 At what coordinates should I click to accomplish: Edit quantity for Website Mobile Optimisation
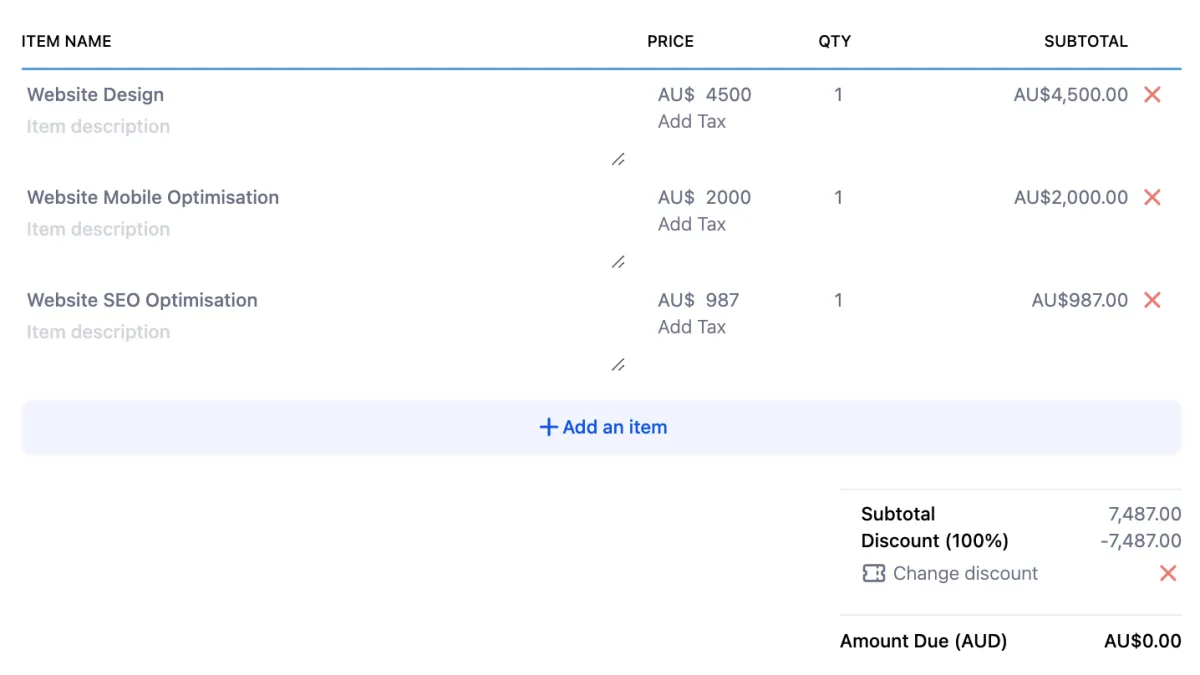pyautogui.click(x=838, y=198)
